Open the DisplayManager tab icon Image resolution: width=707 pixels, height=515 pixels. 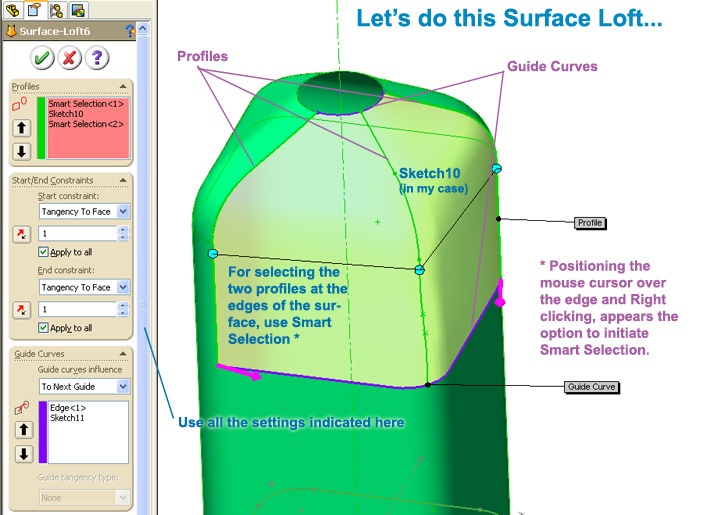pos(78,9)
